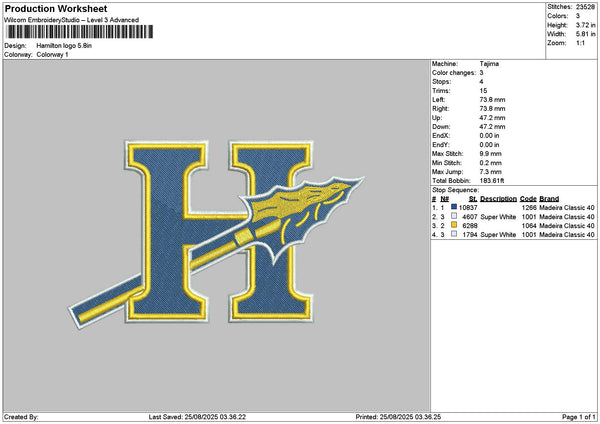Click the Right value '73.8 mm'
Screen dimensions: 600x424
(492, 109)
